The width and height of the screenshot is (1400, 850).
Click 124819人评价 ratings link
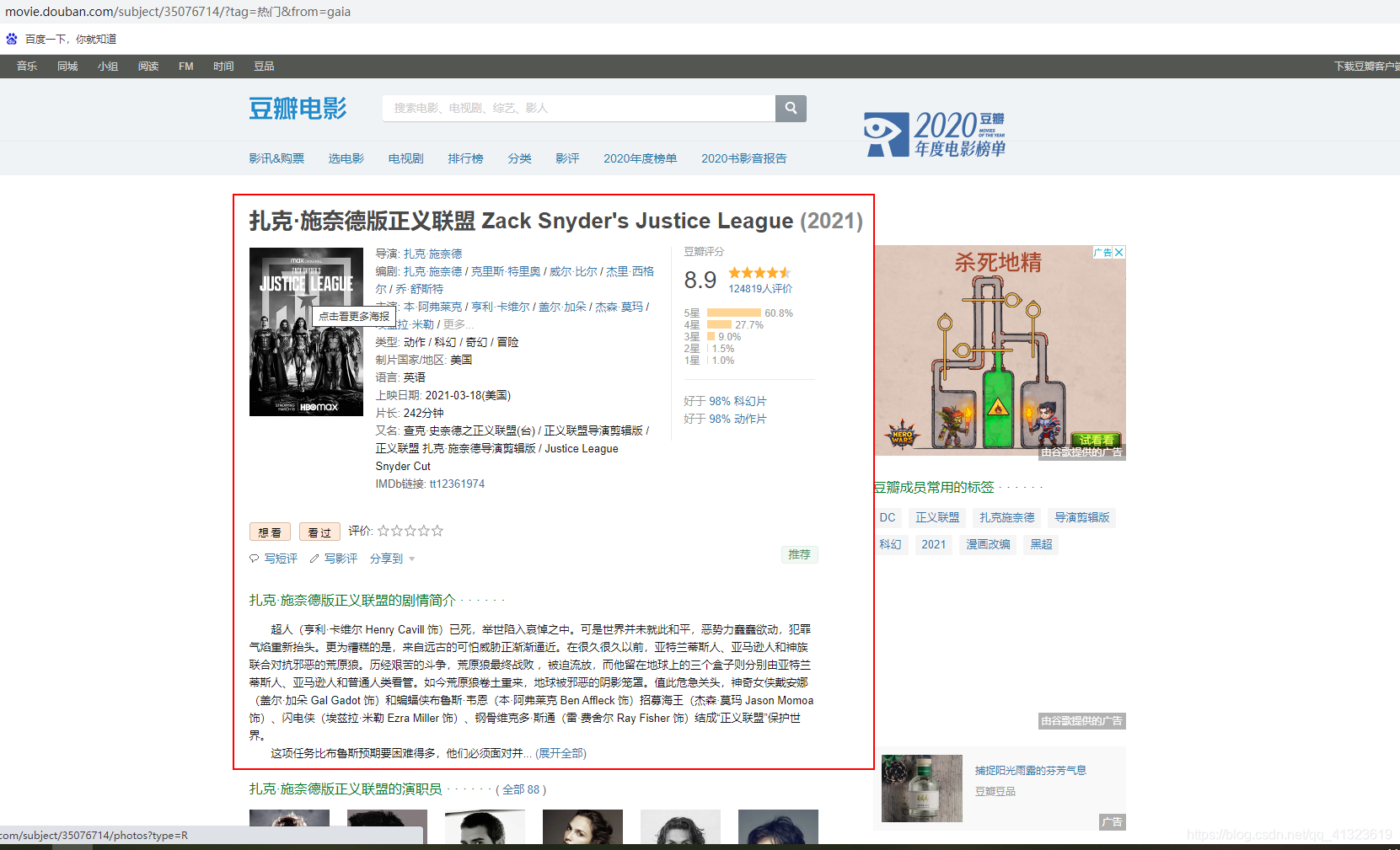[760, 289]
